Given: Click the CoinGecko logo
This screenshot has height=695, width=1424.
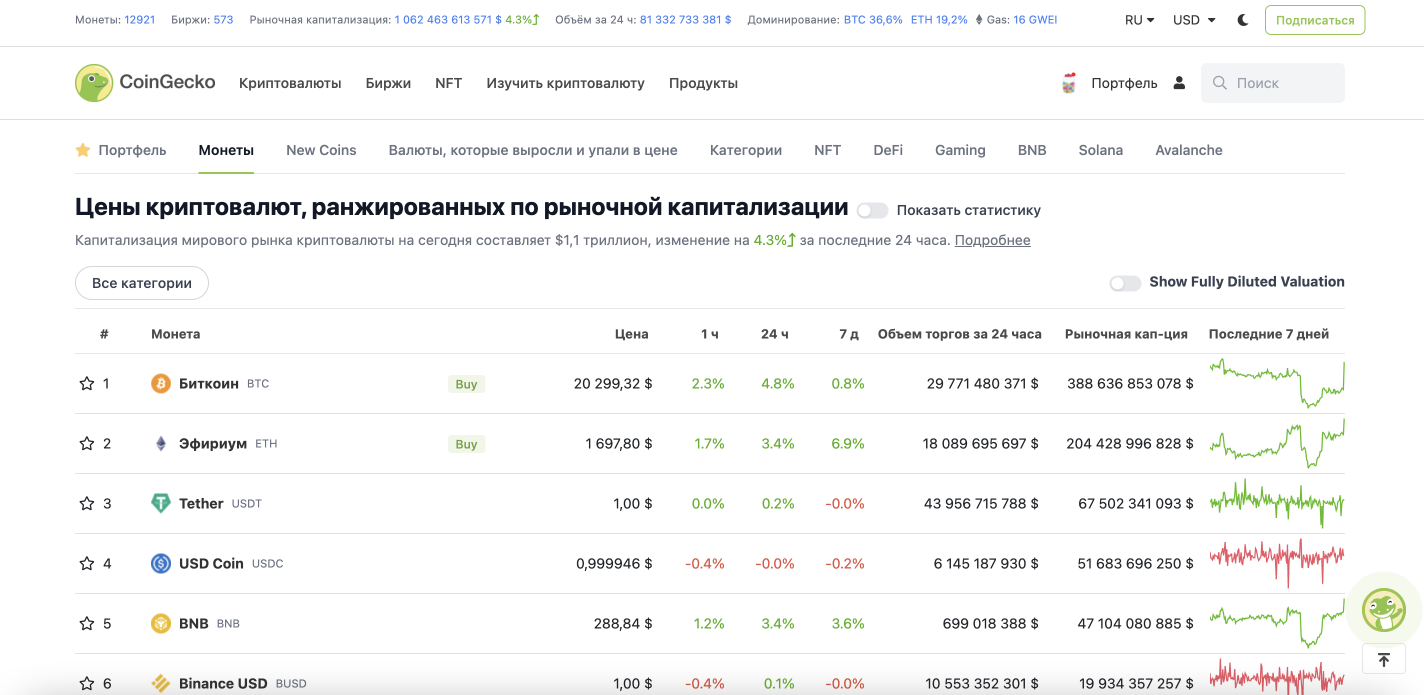Looking at the screenshot, I should pyautogui.click(x=145, y=83).
